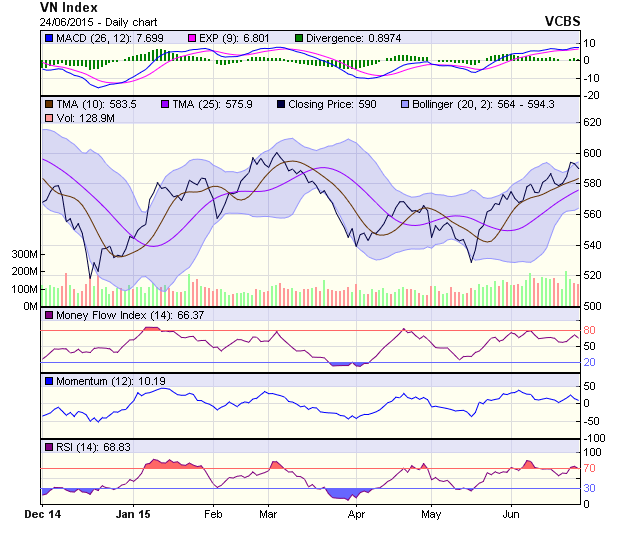The height and width of the screenshot is (535, 620).
Task: Click the Mar label on the time axis
Action: click(268, 513)
